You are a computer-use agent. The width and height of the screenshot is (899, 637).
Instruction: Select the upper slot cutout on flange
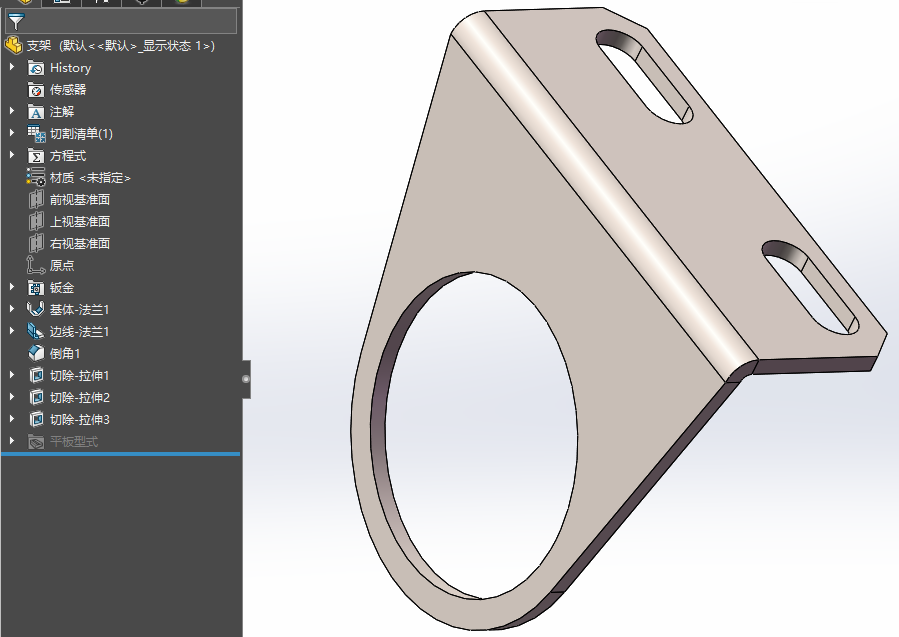point(645,77)
